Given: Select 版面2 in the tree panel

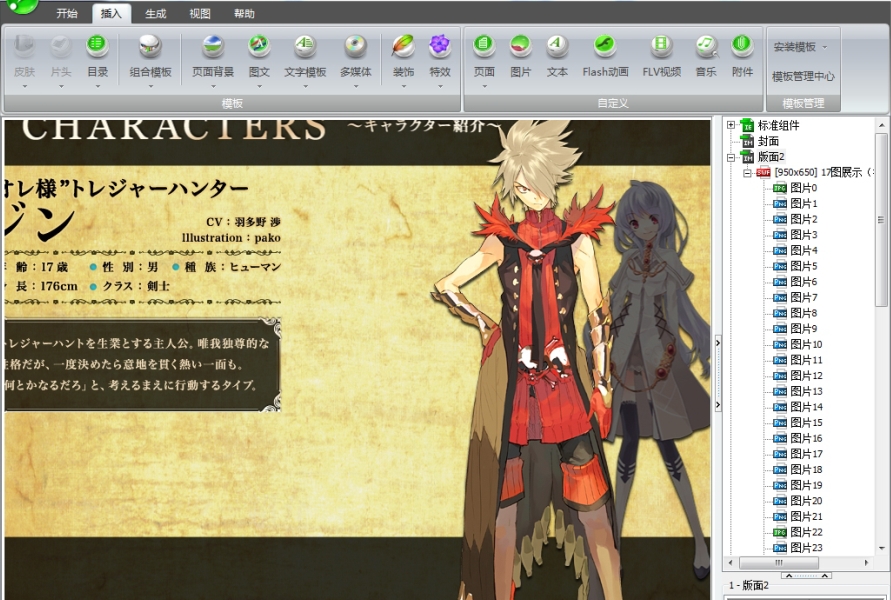Looking at the screenshot, I should pos(771,157).
